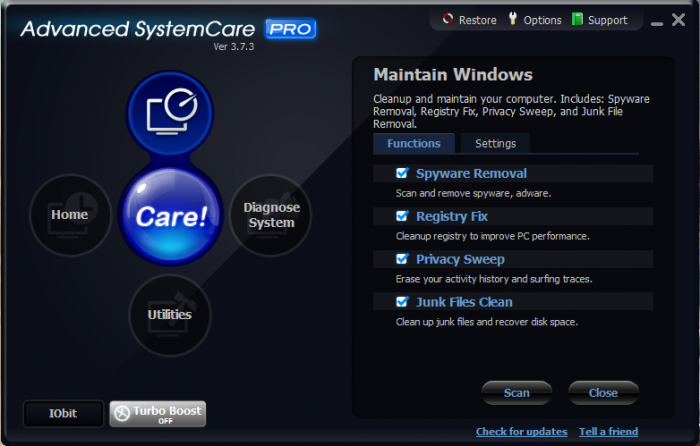Click 'Erase your activity history' description
700x446 pixels.
click(494, 279)
